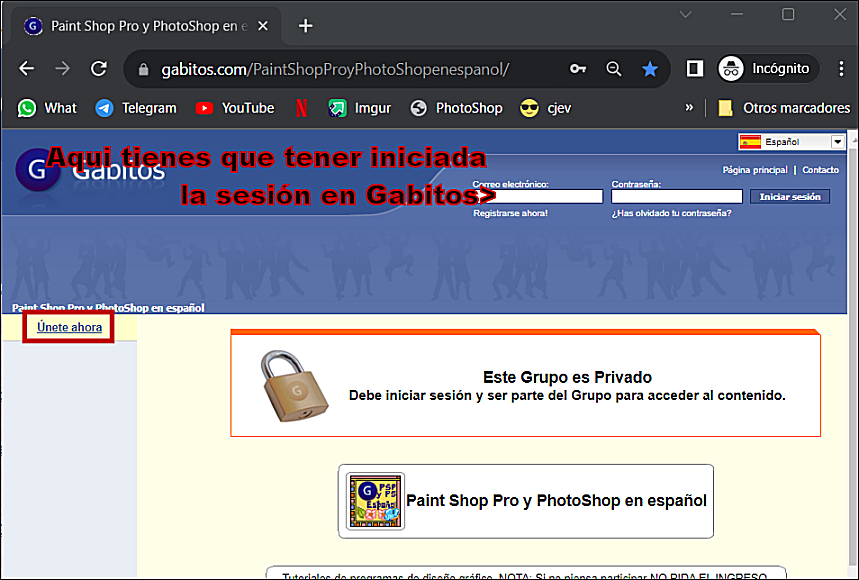
Task: Click the browser back arrow
Action: [x=26, y=68]
